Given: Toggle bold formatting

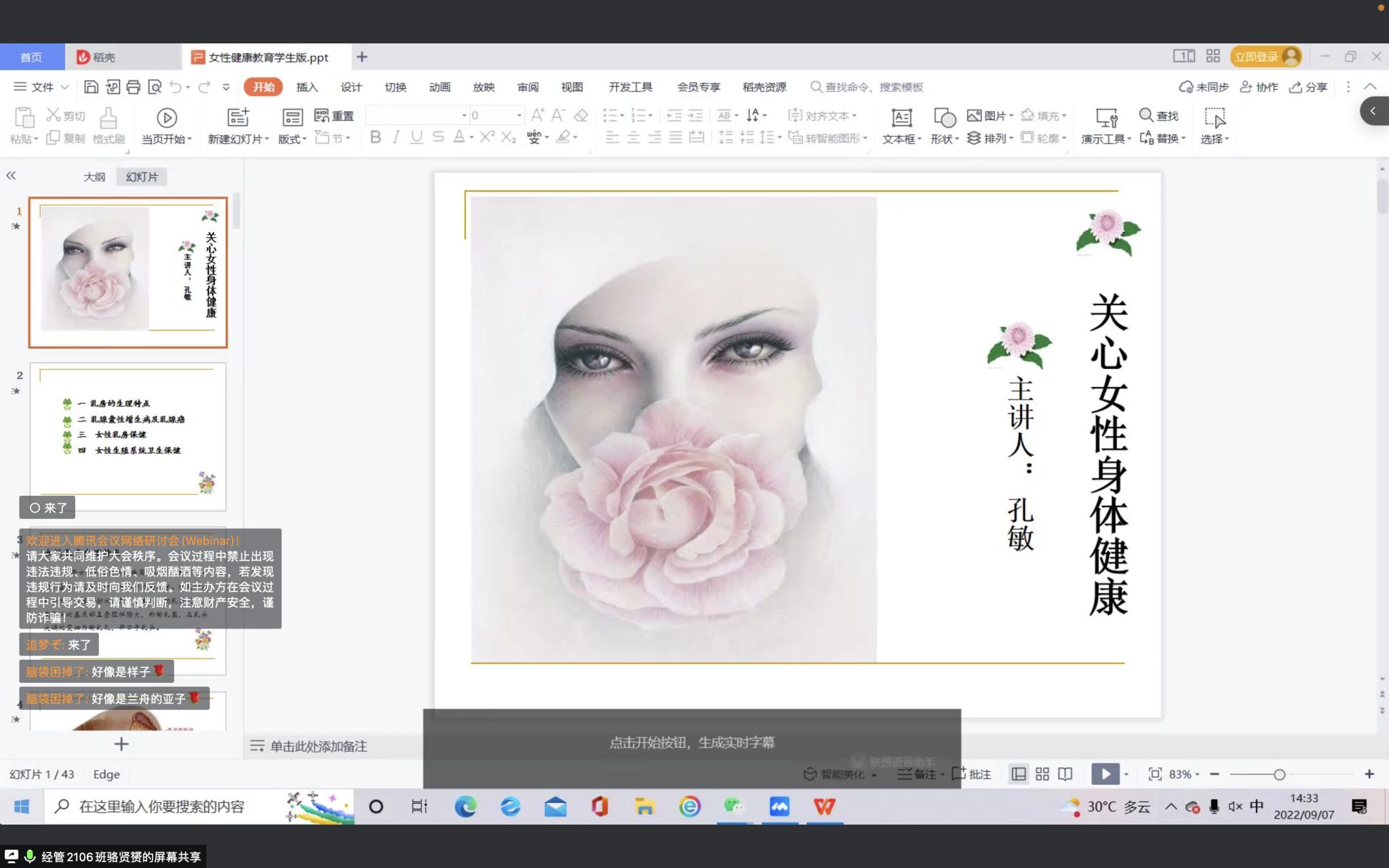Looking at the screenshot, I should [375, 138].
